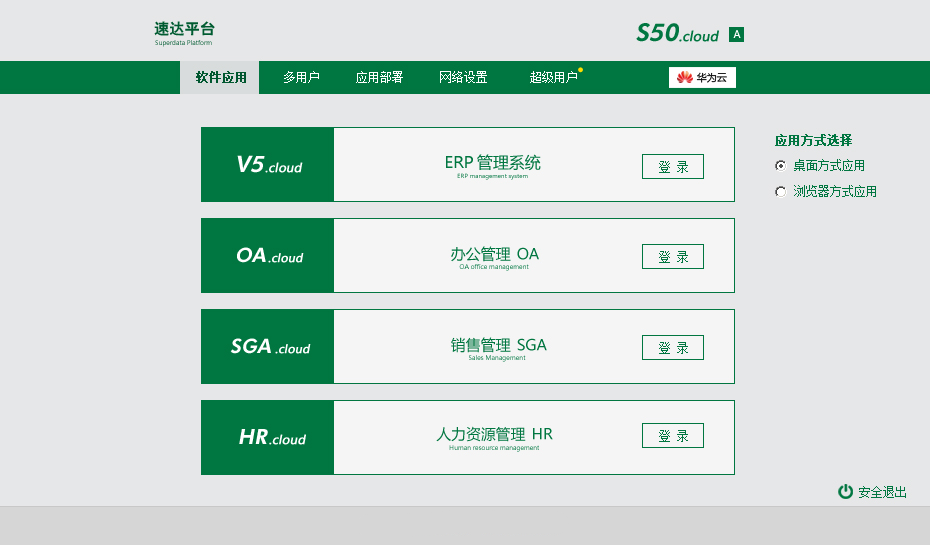Click the S50.cloud product logo
The image size is (930, 545).
click(x=677, y=33)
